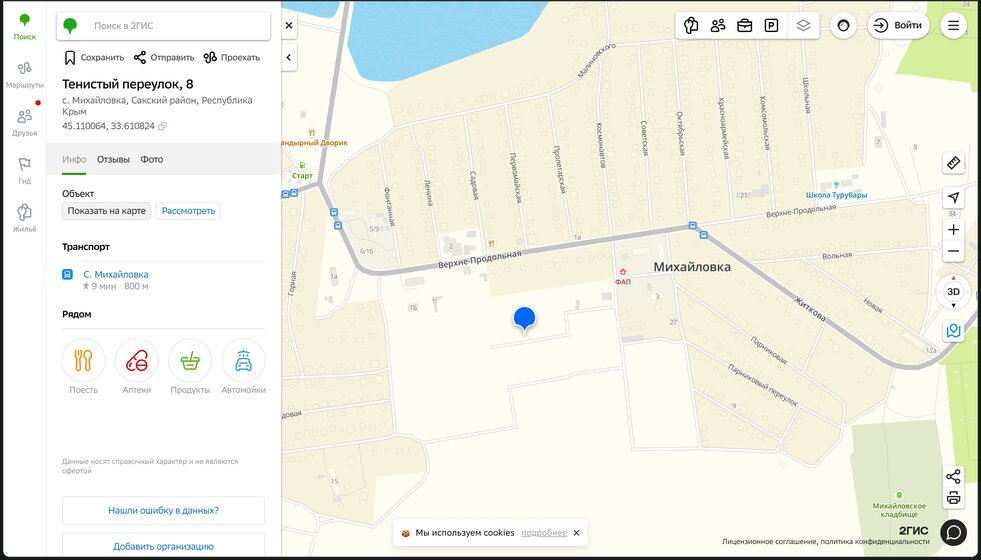
Task: Click the search field Поиск в 2ГИС
Action: [x=163, y=26]
